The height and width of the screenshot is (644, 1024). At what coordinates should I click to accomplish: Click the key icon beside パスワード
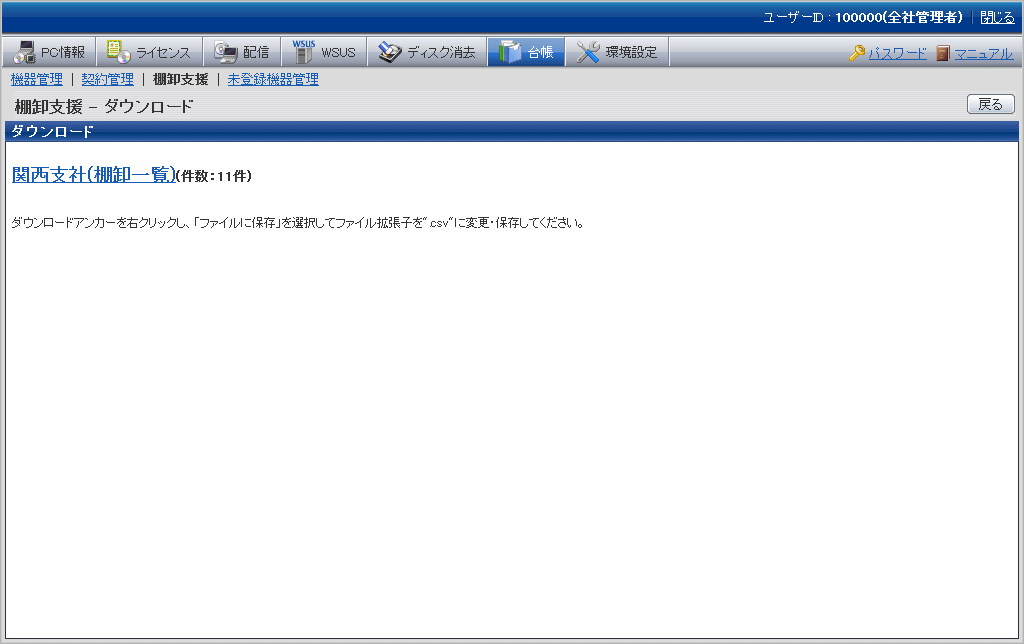tap(857, 54)
